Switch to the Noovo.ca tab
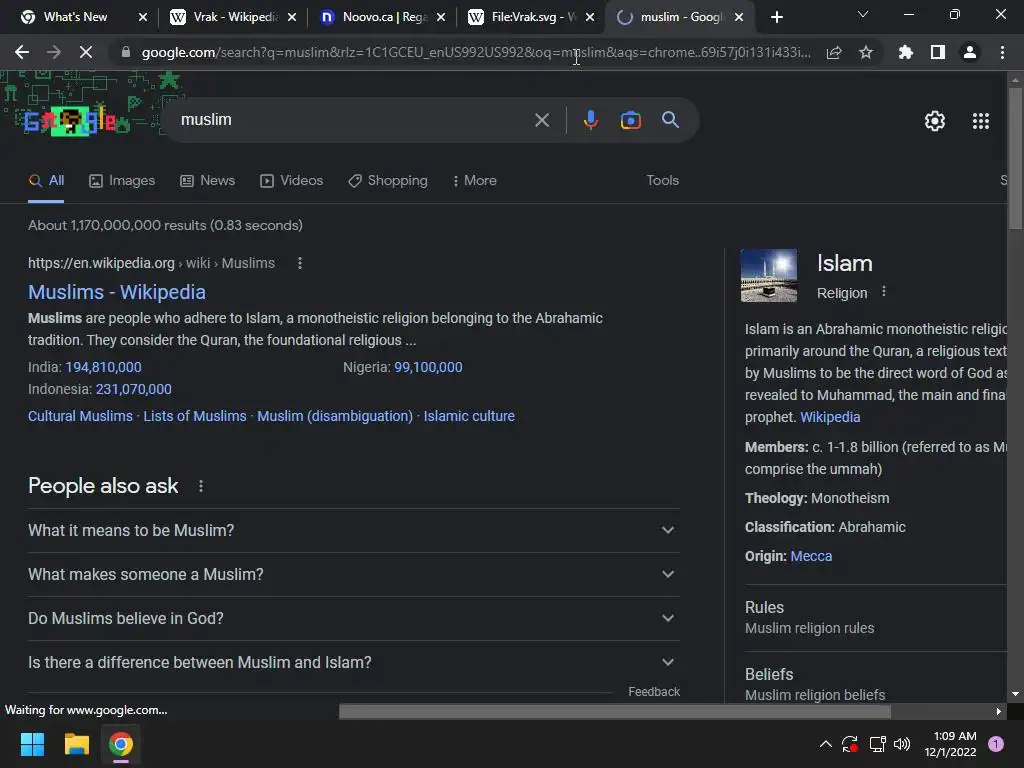The image size is (1024, 768). [382, 17]
